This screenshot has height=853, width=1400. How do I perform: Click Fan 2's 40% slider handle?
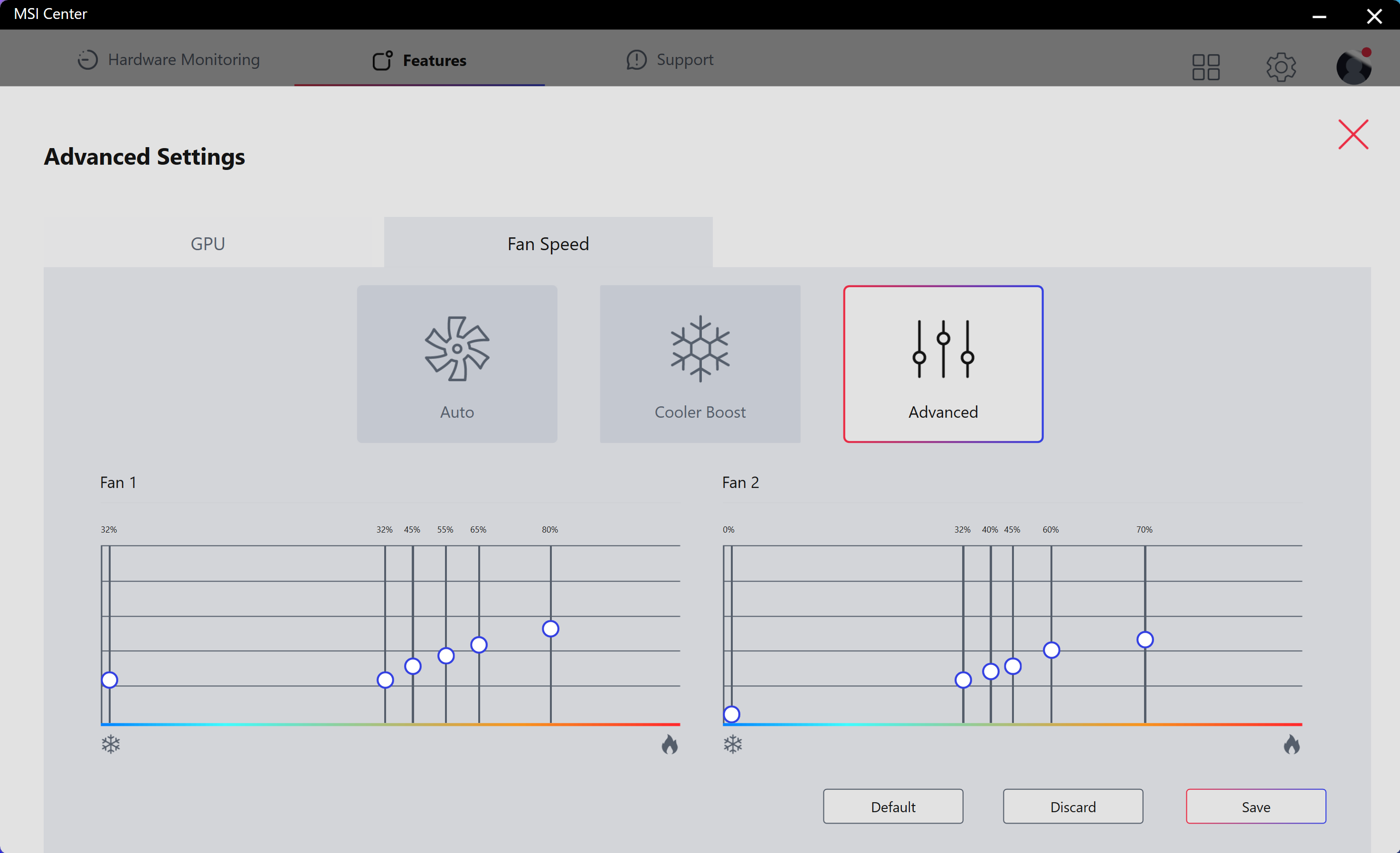[991, 671]
